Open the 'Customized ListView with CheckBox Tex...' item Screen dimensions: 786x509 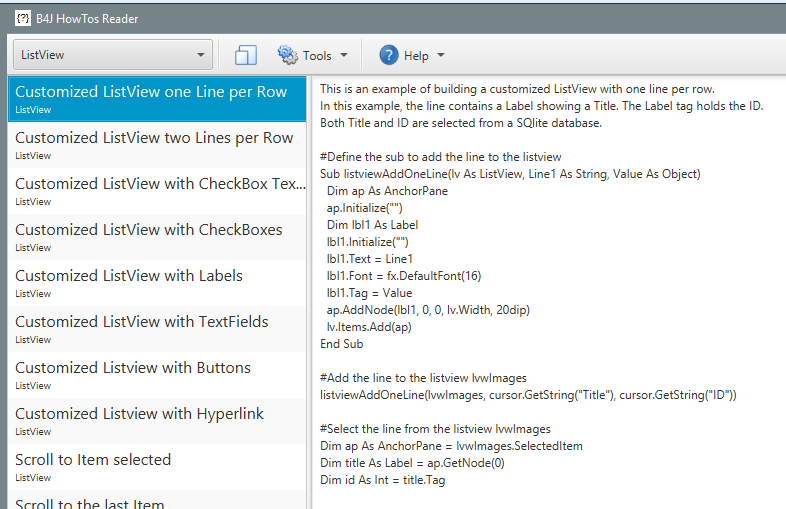point(157,190)
